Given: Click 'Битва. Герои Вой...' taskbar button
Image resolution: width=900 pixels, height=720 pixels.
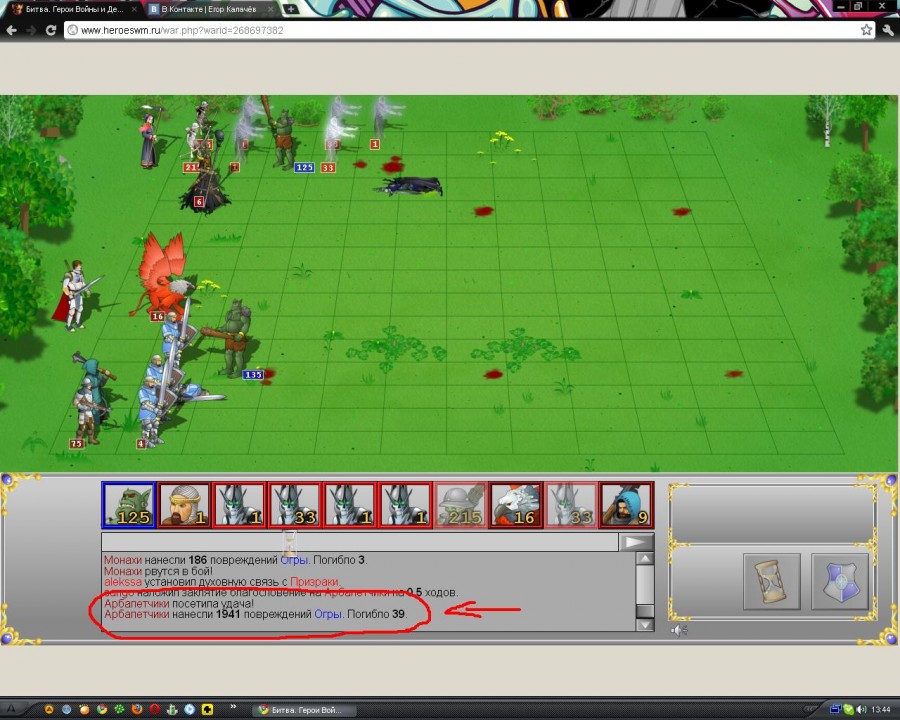Looking at the screenshot, I should point(305,710).
